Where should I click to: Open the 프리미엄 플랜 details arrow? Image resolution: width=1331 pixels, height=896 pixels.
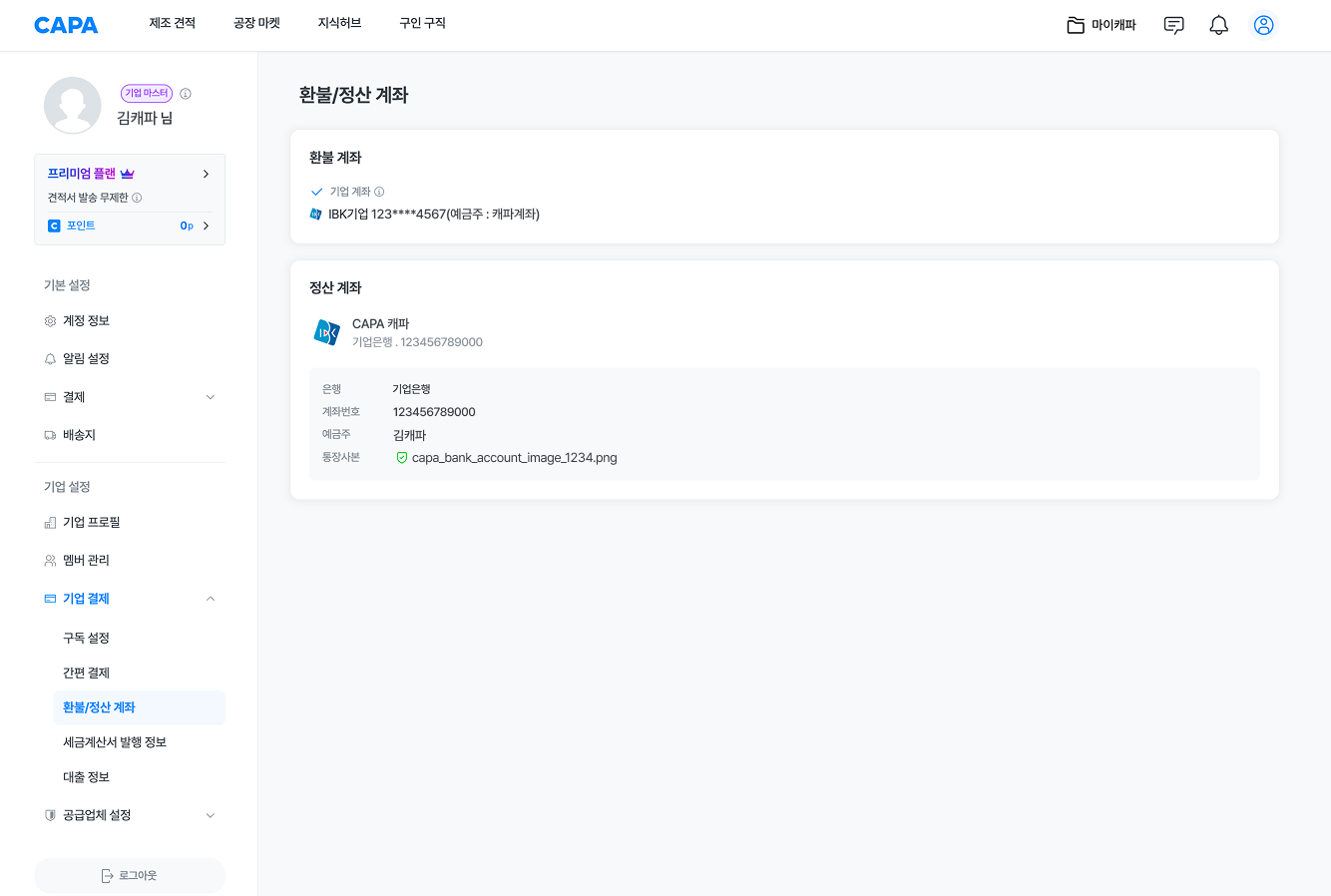[206, 174]
